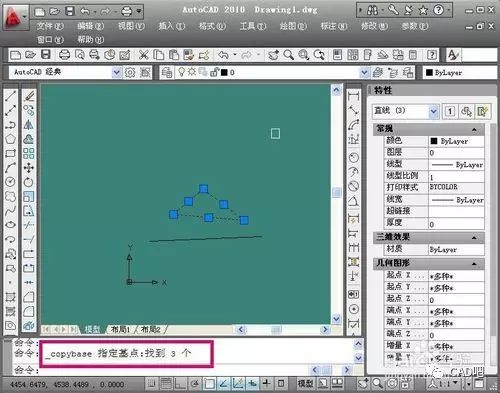Click the 模型 tab
This screenshot has width=500, height=393.
(x=92, y=330)
